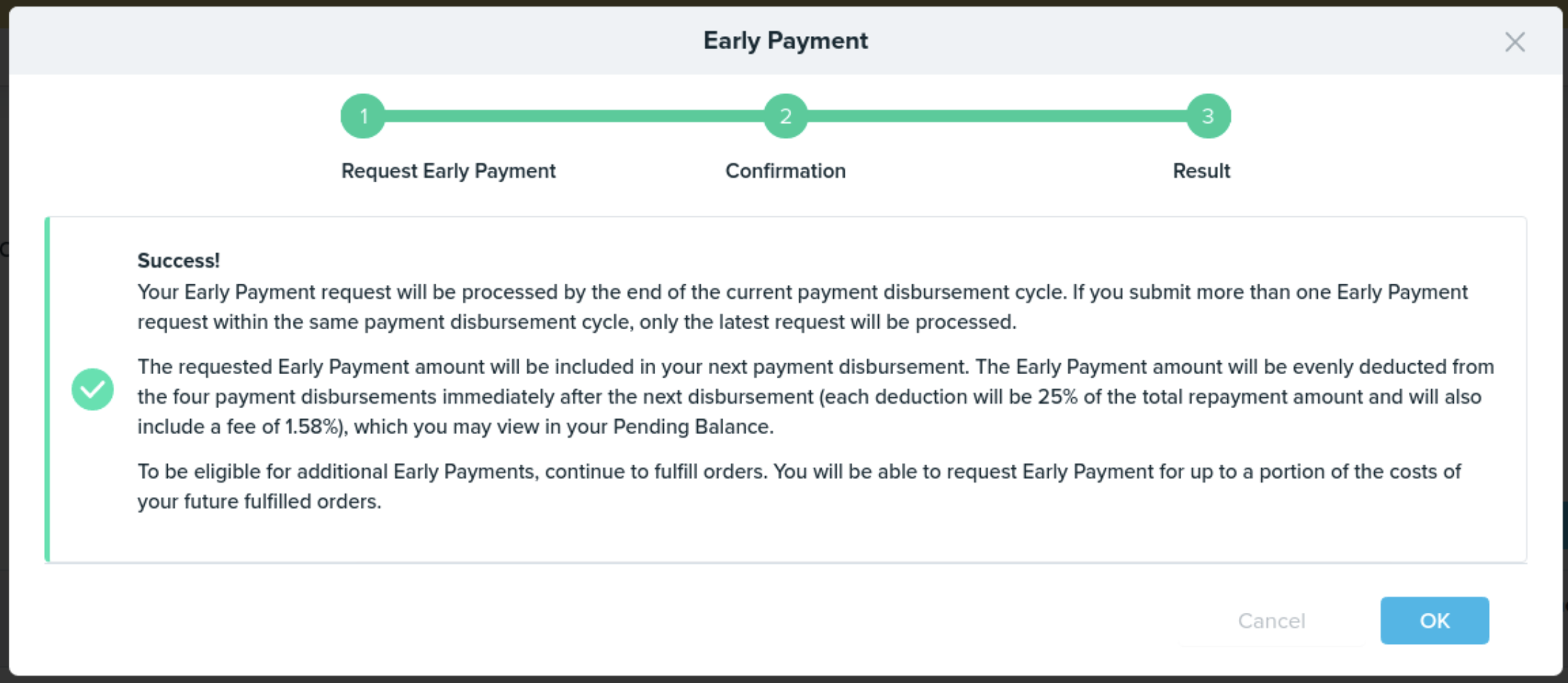Select the Confirmation step label
Viewport: 1568px width, 683px height.
tap(785, 171)
